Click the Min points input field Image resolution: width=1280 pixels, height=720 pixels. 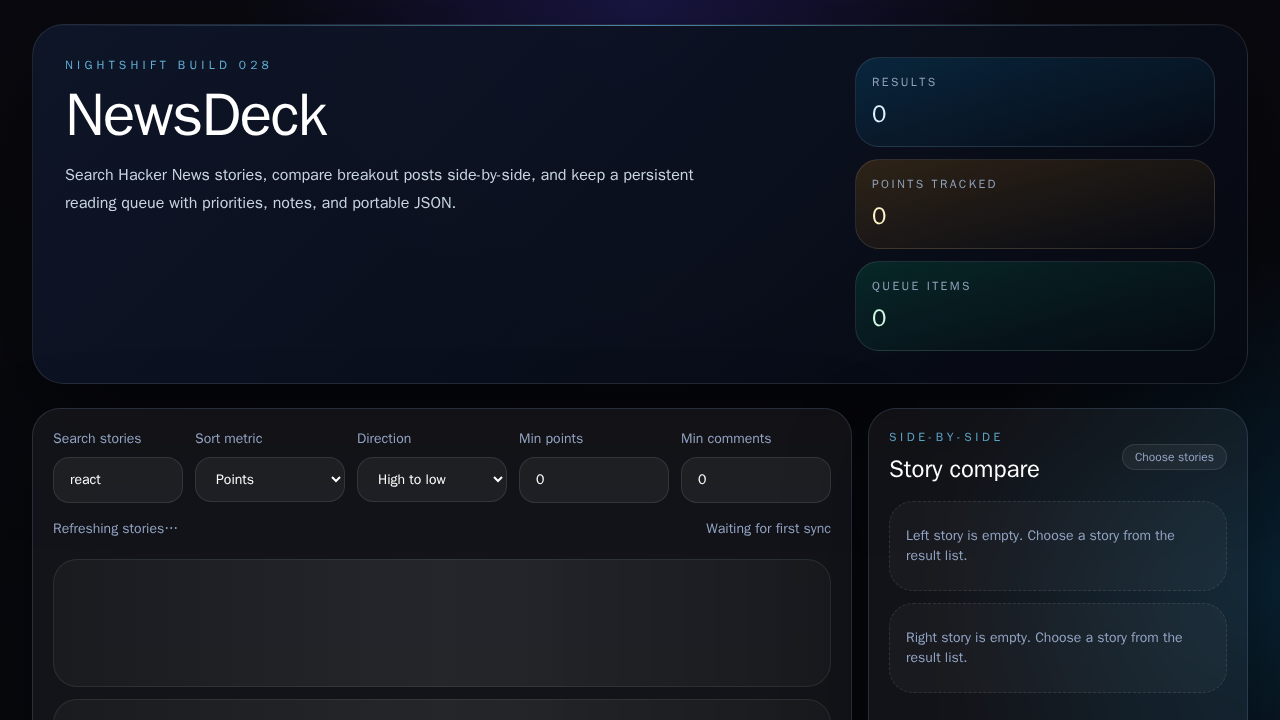point(594,479)
